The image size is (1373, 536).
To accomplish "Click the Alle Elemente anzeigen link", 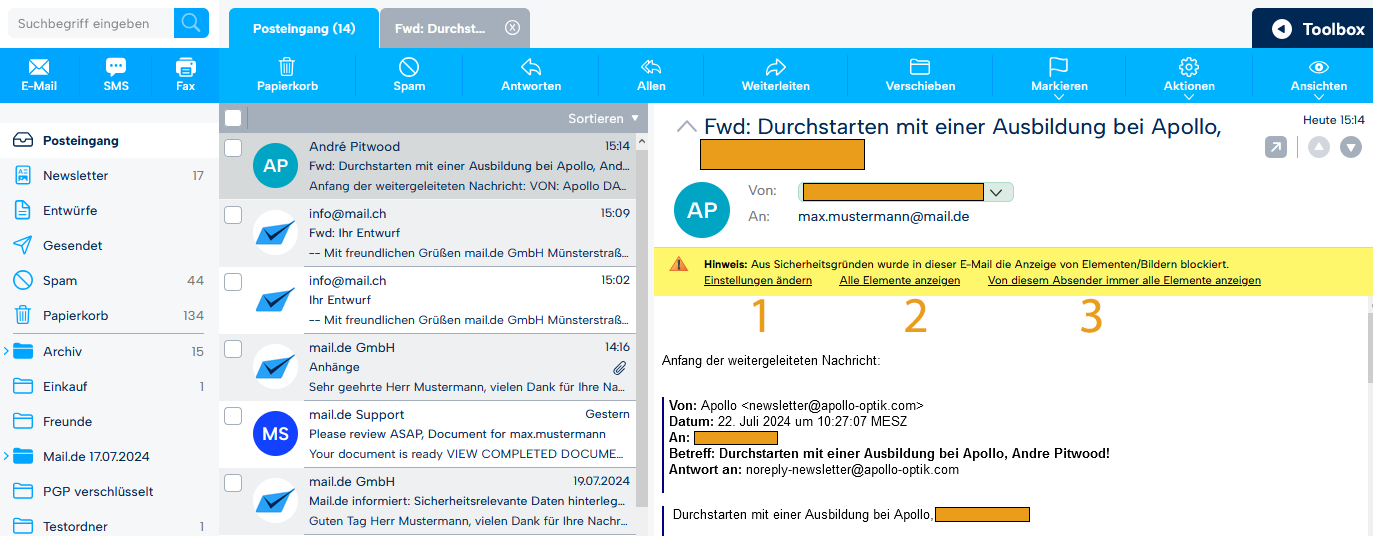I will click(x=900, y=281).
